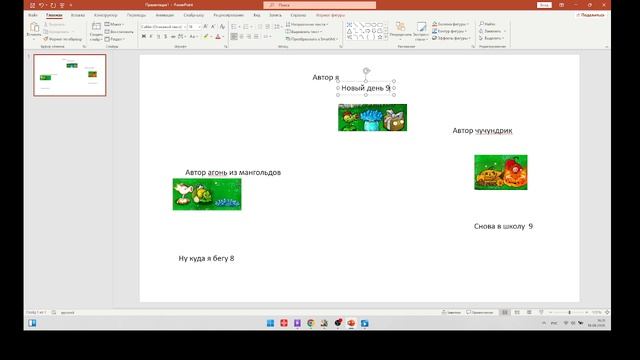
Task: Open the Shape Effects dropdown
Action: click(x=451, y=38)
